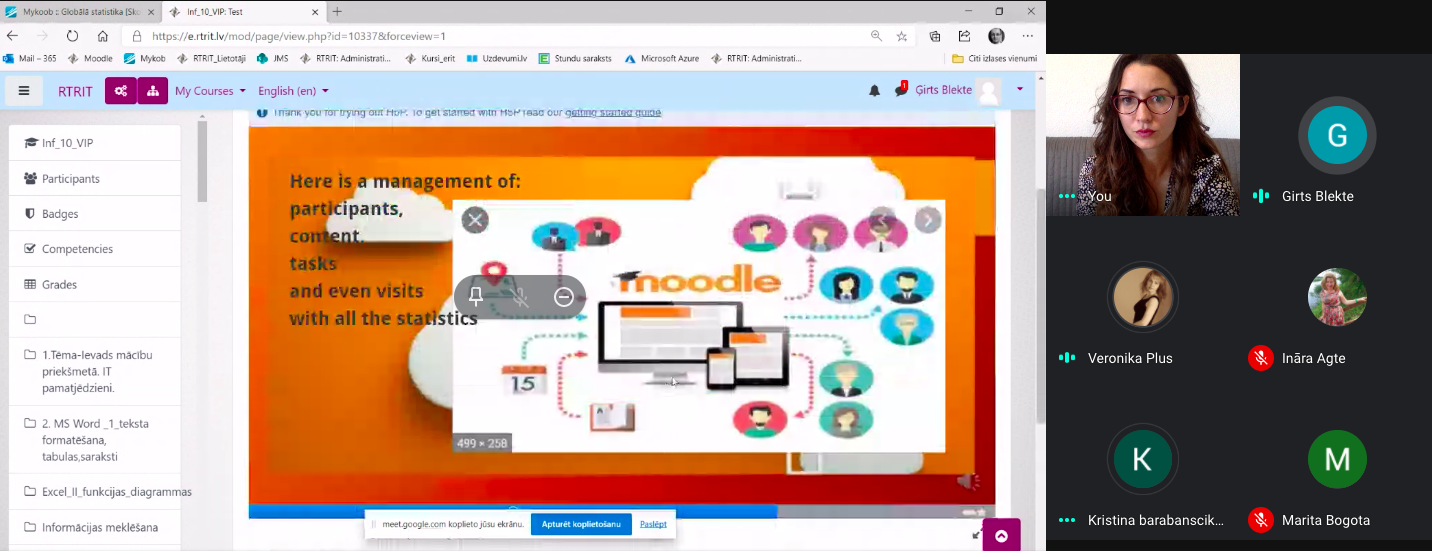
Task: Go back in the browser
Action: click(x=12, y=35)
